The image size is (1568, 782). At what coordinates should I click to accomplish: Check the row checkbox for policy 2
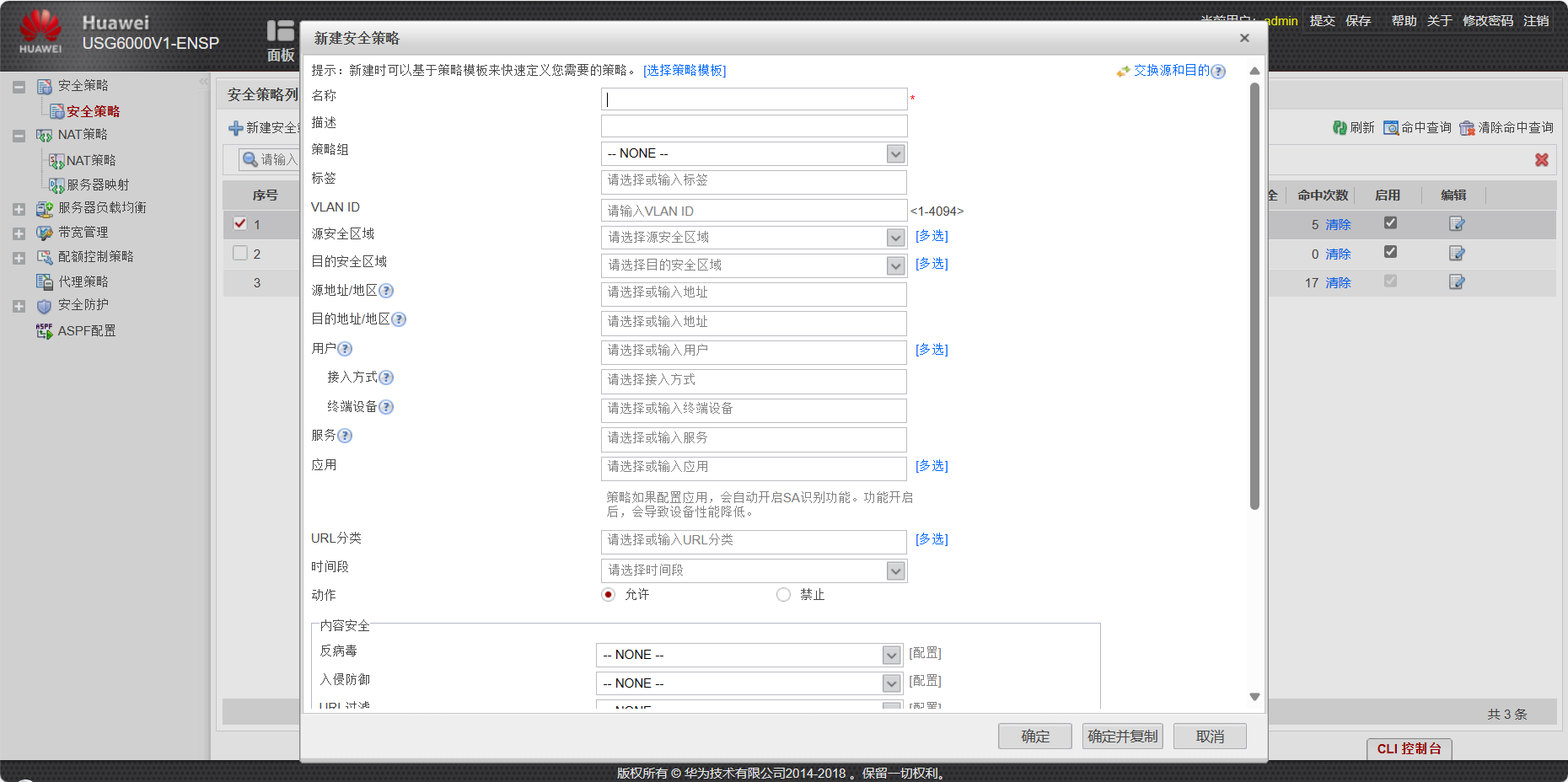(240, 252)
